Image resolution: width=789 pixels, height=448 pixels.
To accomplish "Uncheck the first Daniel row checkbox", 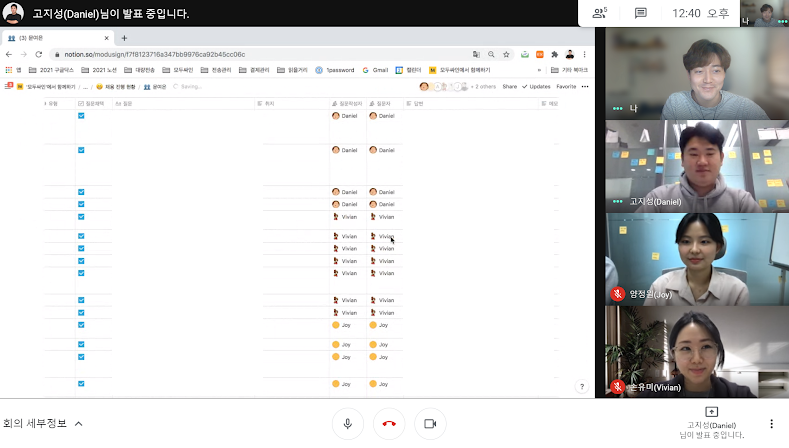I will coord(81,116).
